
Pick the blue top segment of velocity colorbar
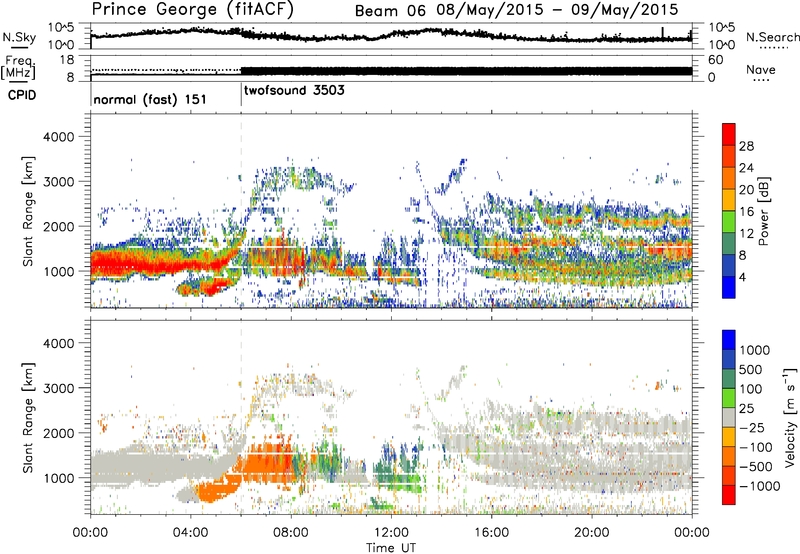[x=729, y=340]
